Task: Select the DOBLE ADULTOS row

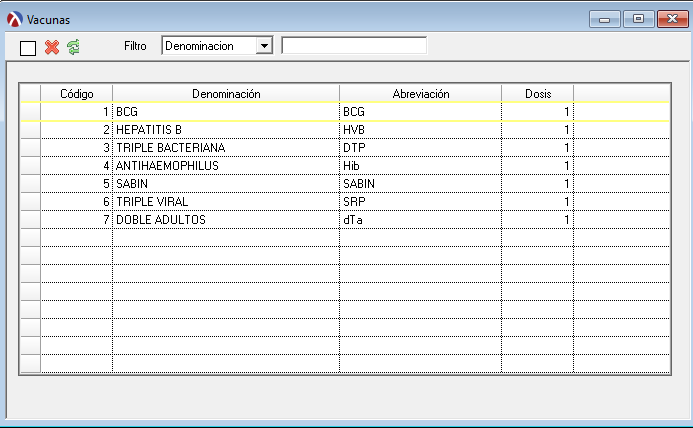Action: (x=226, y=220)
